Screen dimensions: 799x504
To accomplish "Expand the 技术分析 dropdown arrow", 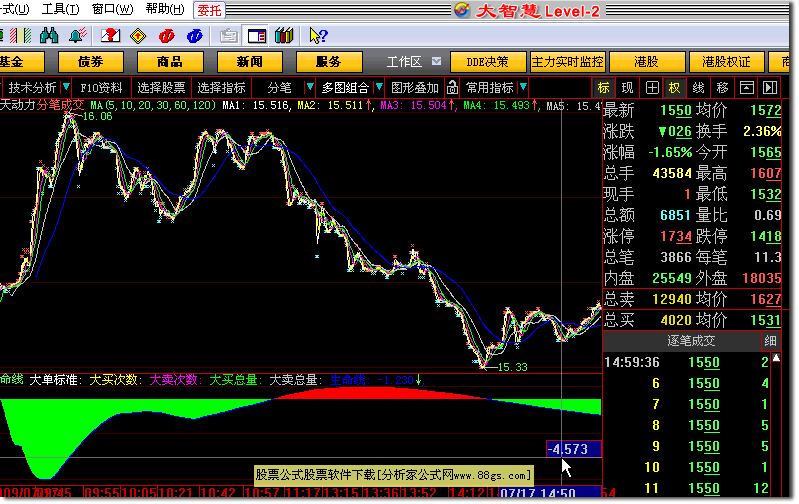I will [x=65, y=87].
